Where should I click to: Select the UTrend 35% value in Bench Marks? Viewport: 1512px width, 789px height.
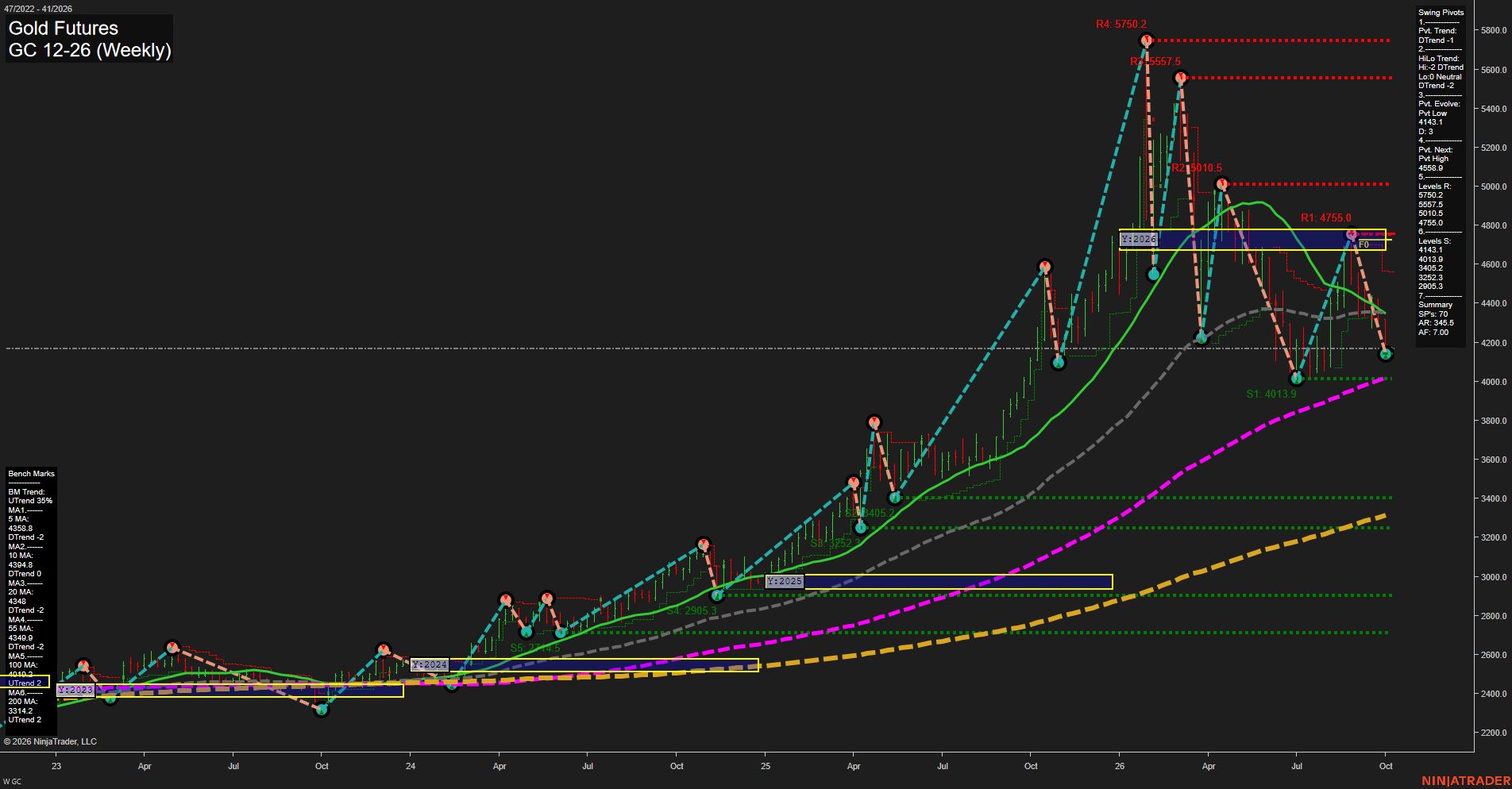pyautogui.click(x=30, y=501)
